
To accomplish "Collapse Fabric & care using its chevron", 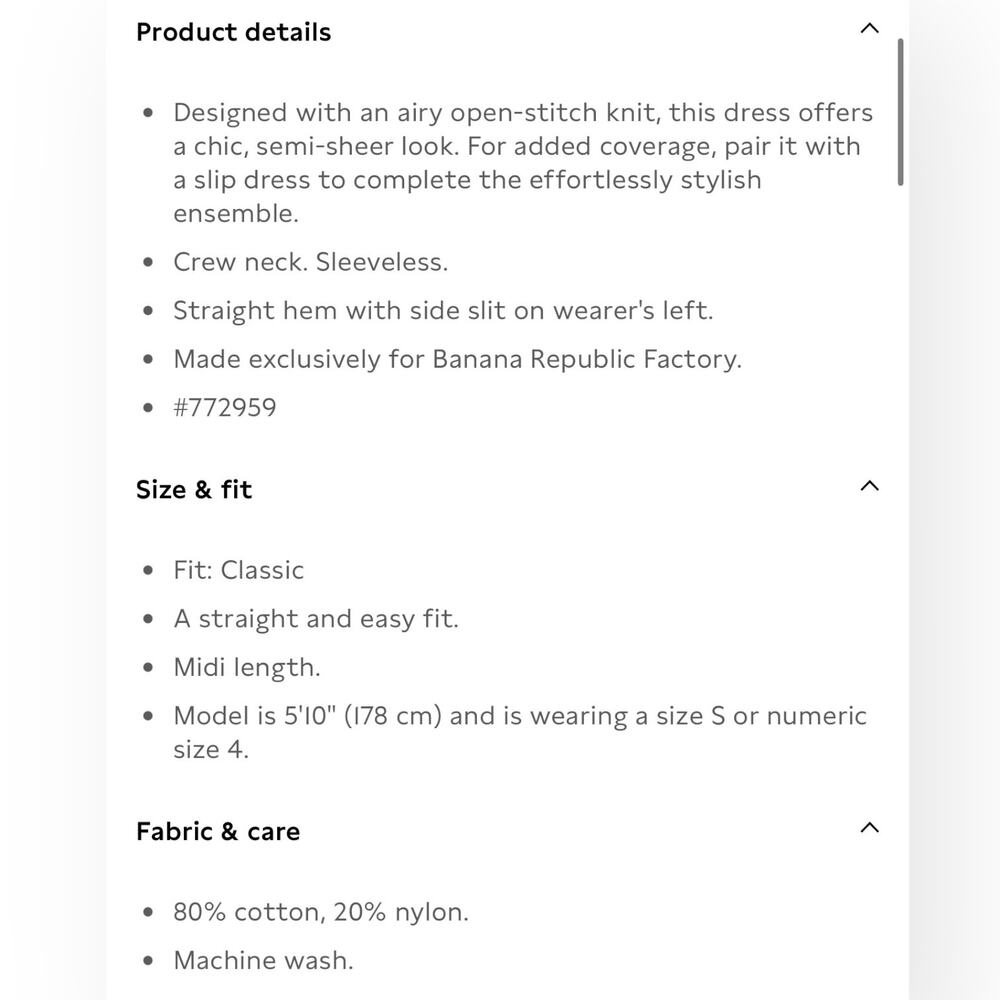I will (x=869, y=828).
